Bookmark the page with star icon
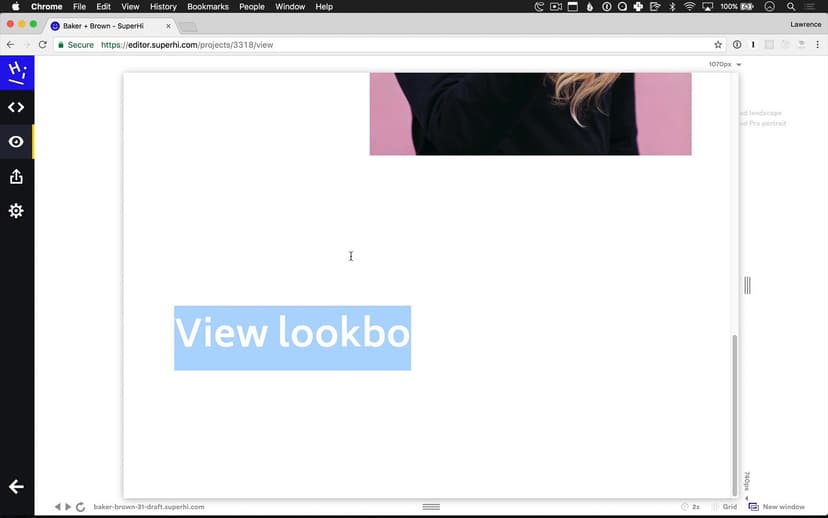This screenshot has height=518, width=828. [x=718, y=45]
